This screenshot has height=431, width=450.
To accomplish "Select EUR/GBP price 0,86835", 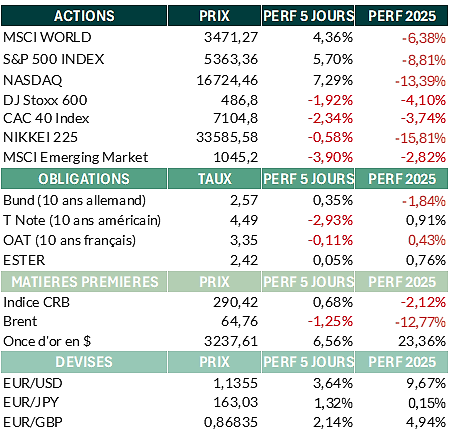I will point(231,422).
